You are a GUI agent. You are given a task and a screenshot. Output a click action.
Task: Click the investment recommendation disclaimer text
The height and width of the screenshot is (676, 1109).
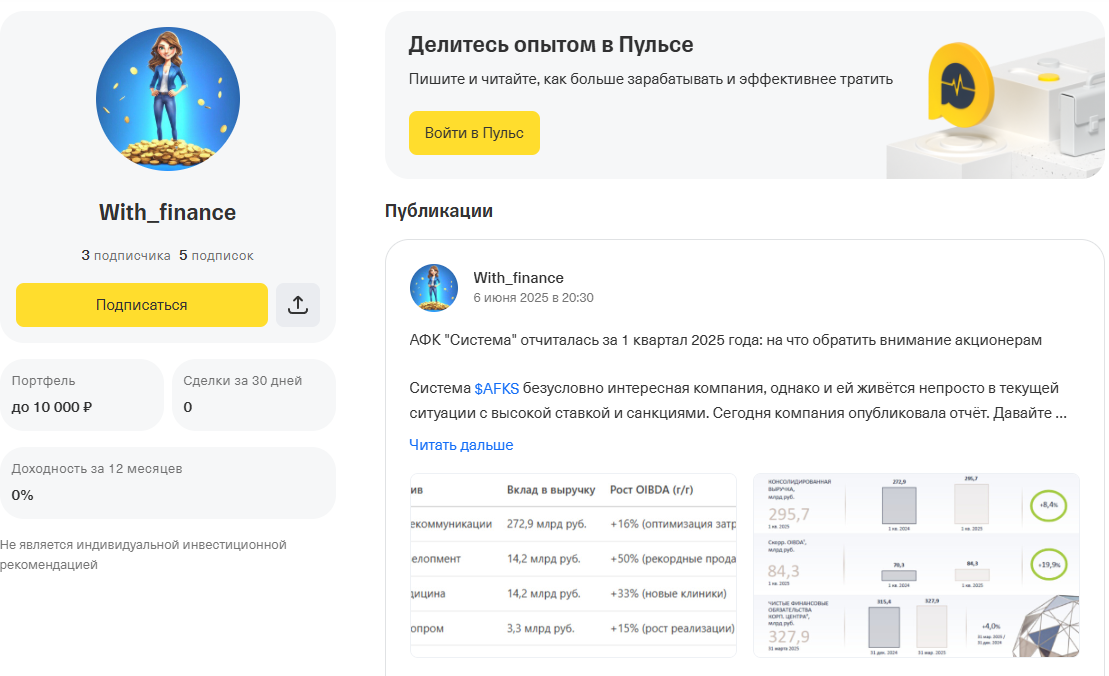point(144,554)
